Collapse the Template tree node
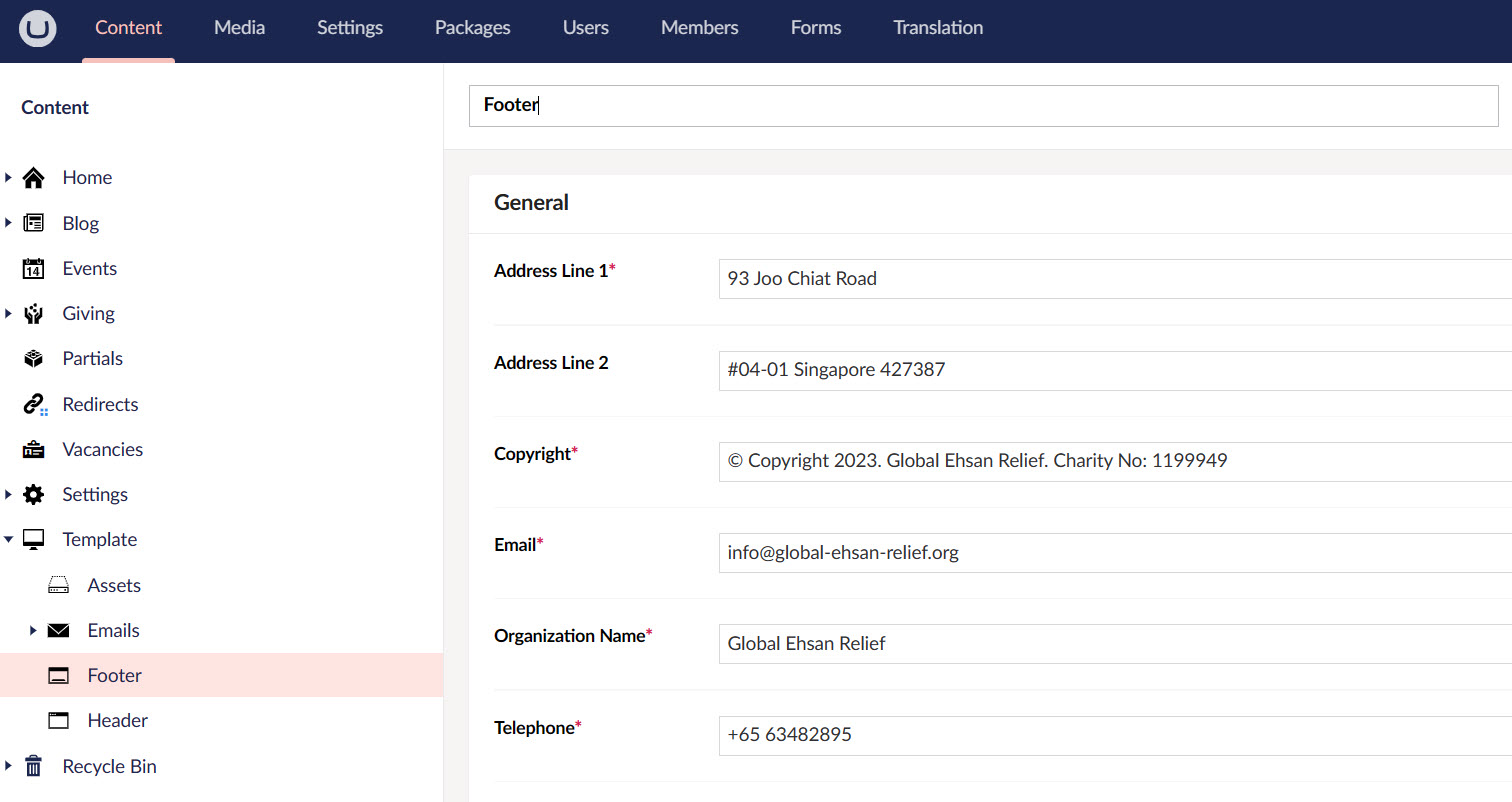The height and width of the screenshot is (802, 1512). click(8, 540)
